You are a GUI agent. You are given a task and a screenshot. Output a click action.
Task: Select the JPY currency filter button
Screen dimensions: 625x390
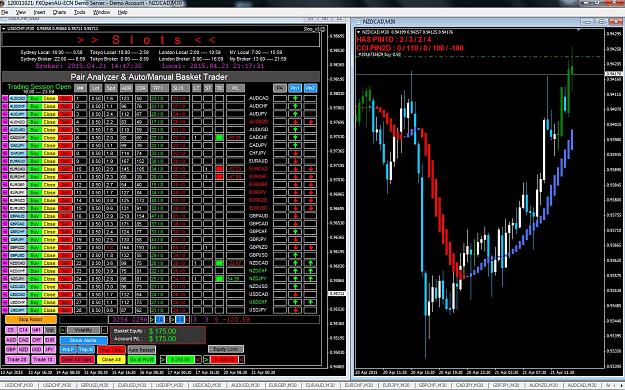tap(50, 350)
